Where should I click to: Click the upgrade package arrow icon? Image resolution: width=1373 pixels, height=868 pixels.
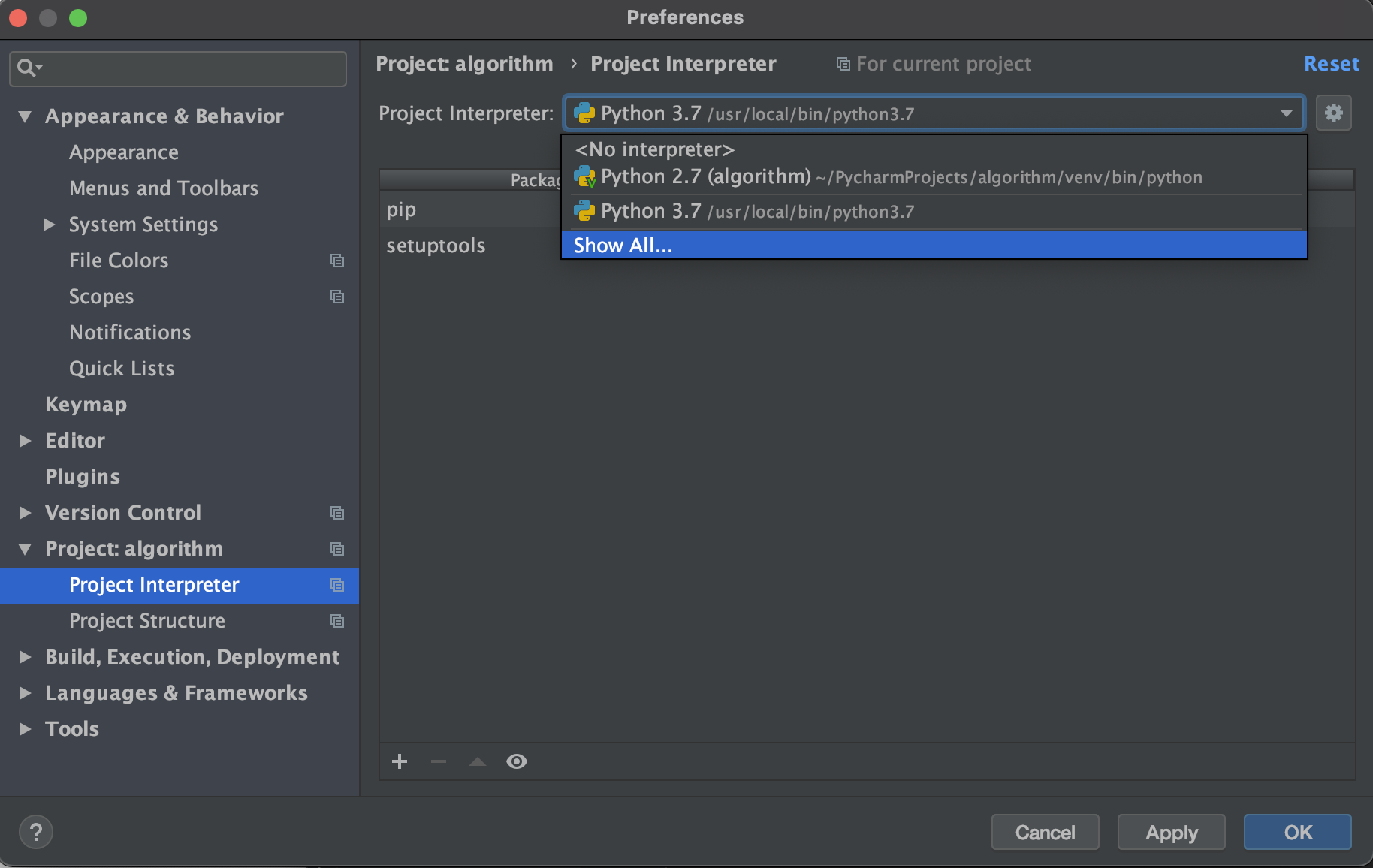click(x=478, y=761)
